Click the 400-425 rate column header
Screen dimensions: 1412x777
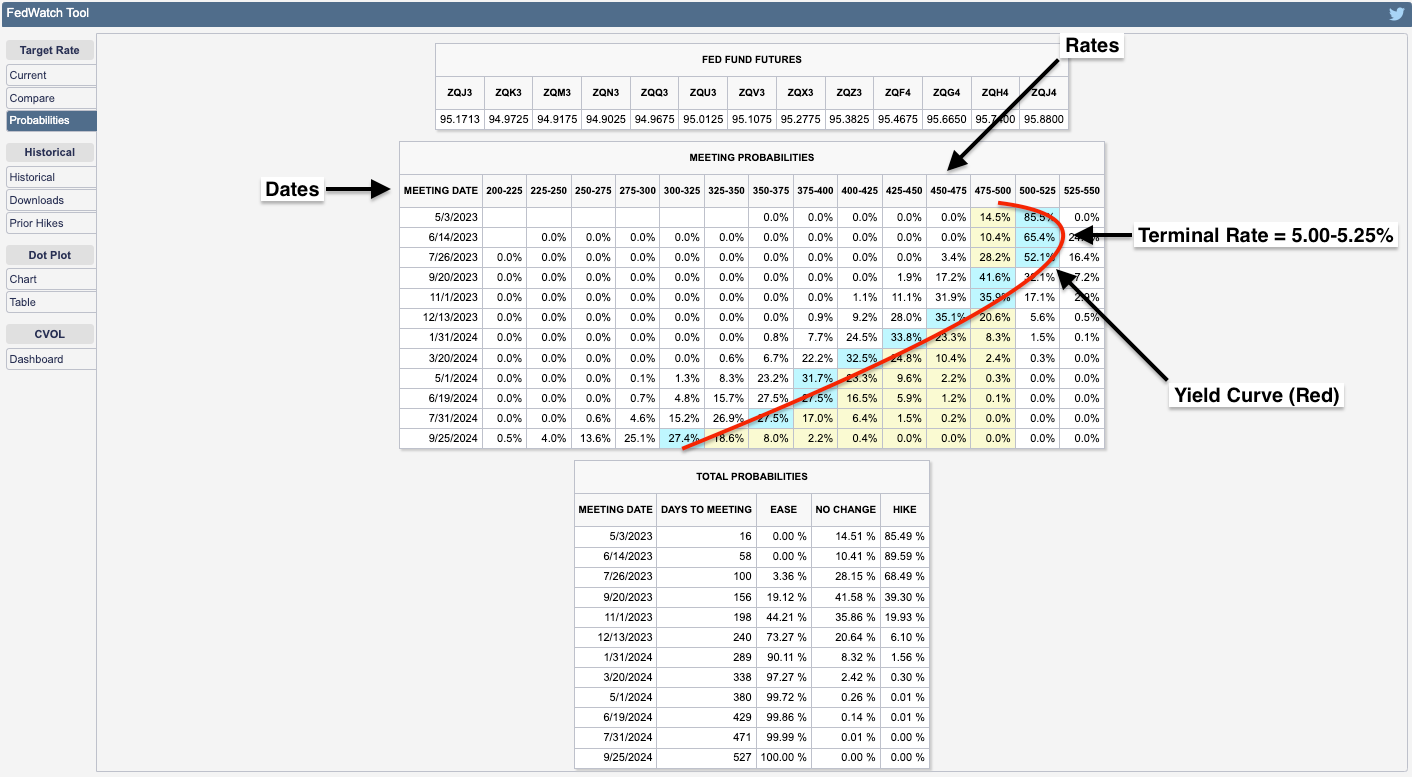click(x=860, y=190)
